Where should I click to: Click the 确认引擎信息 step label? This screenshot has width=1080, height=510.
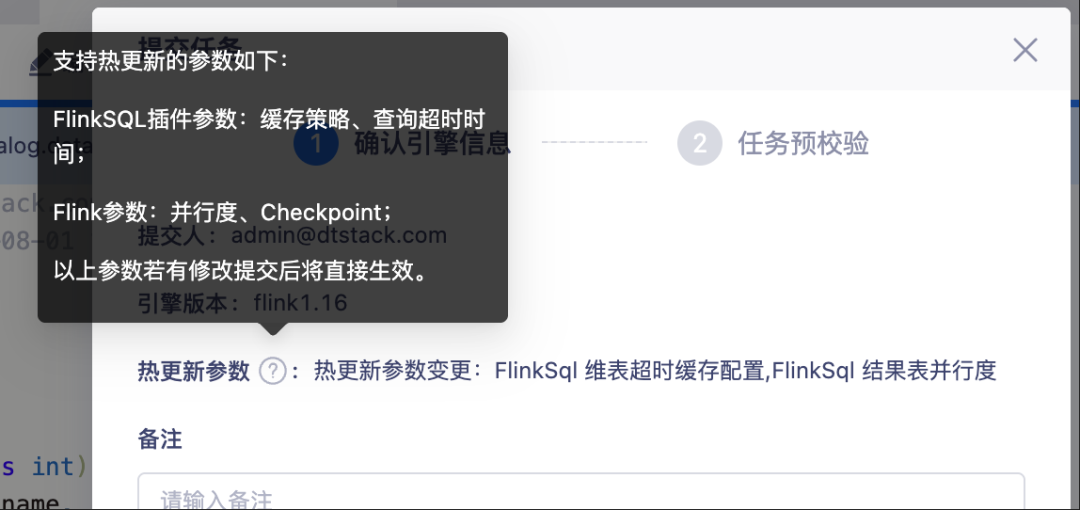point(433,143)
